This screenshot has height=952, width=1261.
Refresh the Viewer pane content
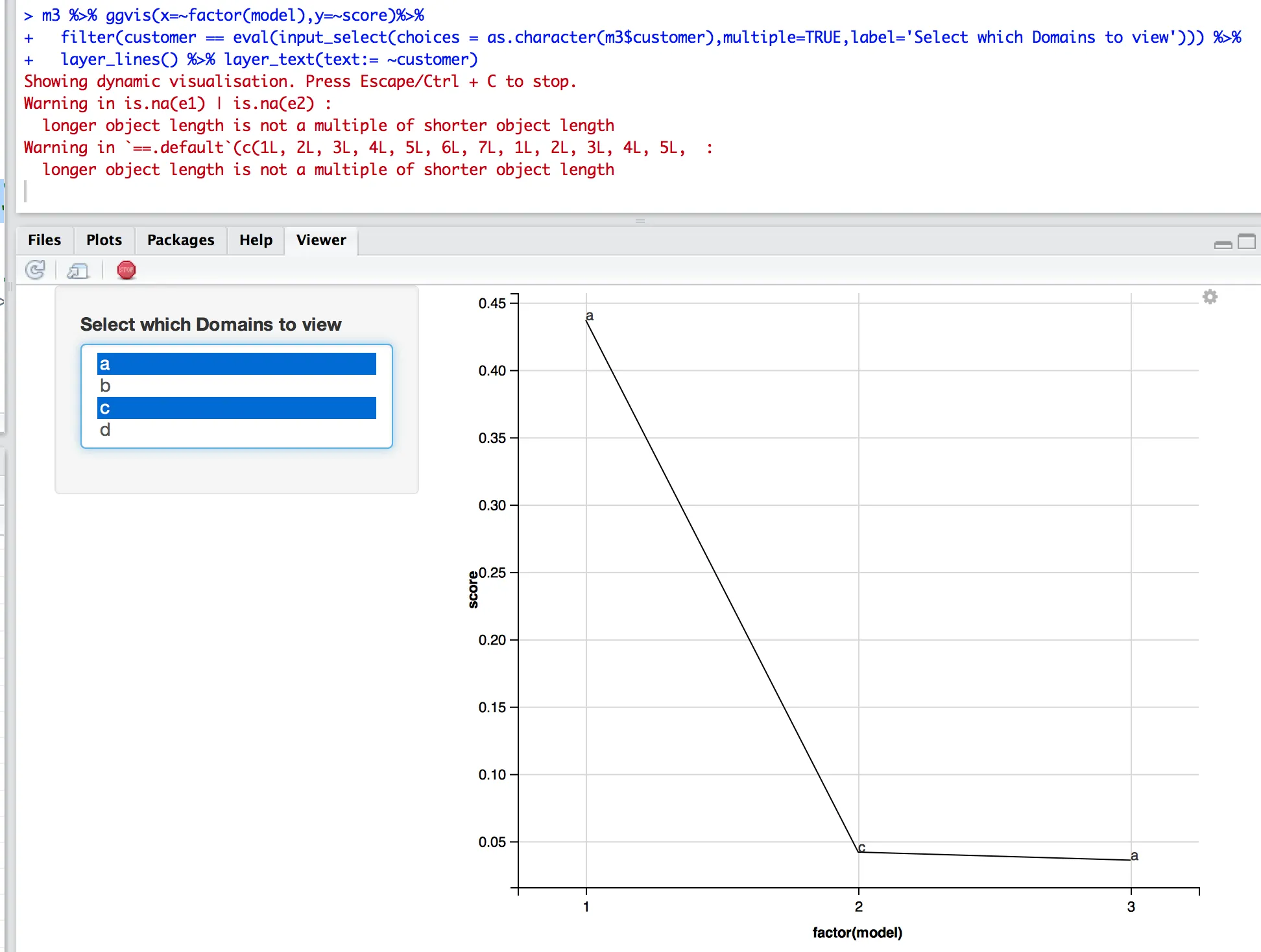(x=35, y=270)
